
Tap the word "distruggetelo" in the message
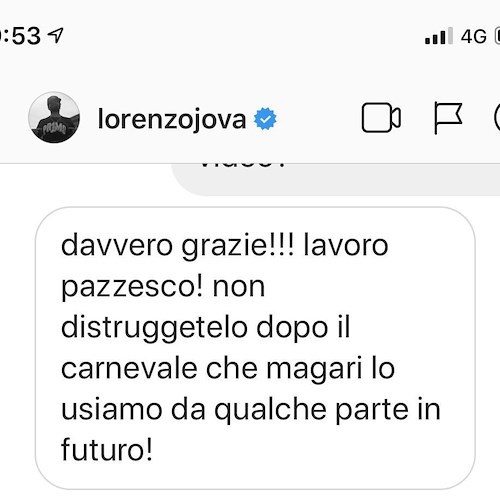(154, 329)
